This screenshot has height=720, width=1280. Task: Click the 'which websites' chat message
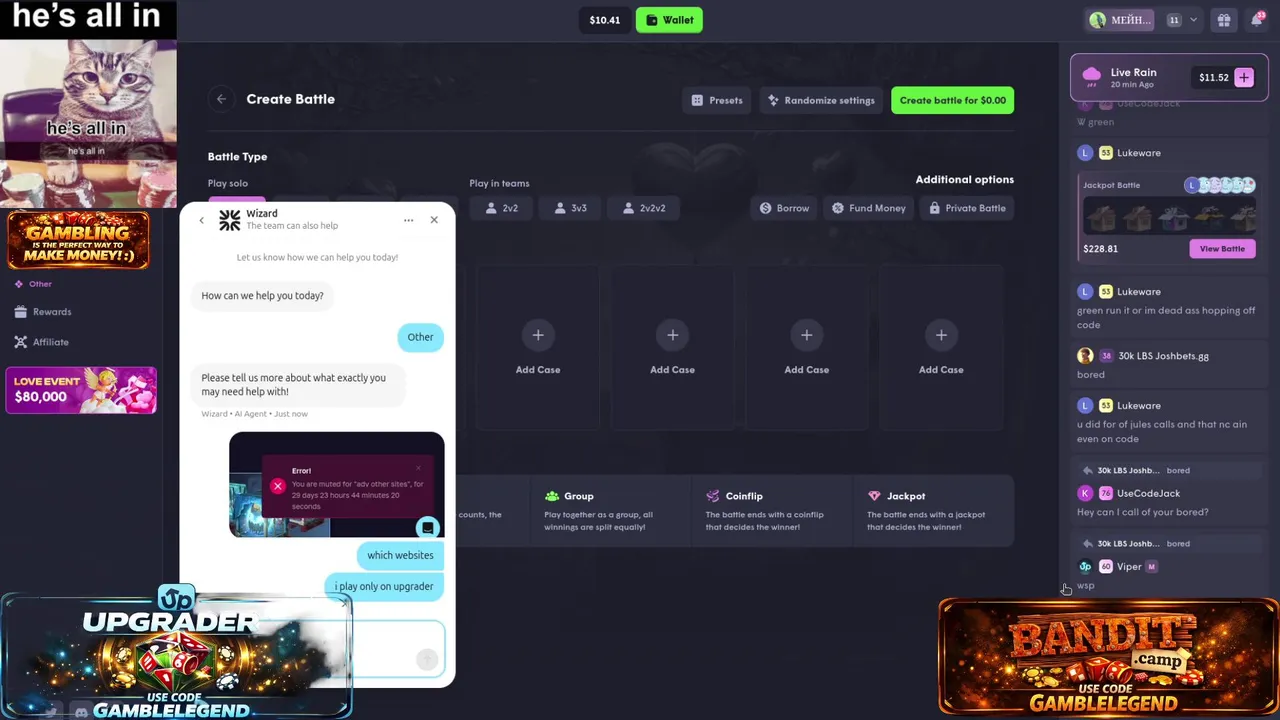(400, 555)
